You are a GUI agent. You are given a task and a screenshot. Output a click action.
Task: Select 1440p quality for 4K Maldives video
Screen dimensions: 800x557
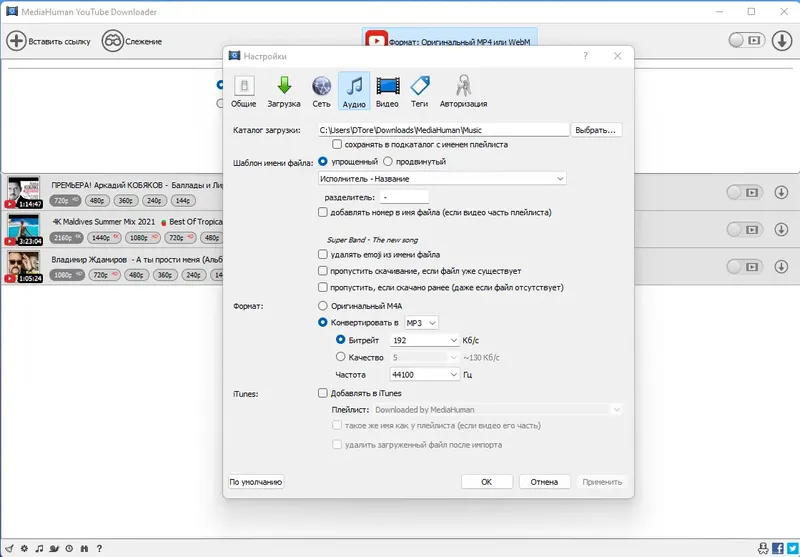click(104, 238)
